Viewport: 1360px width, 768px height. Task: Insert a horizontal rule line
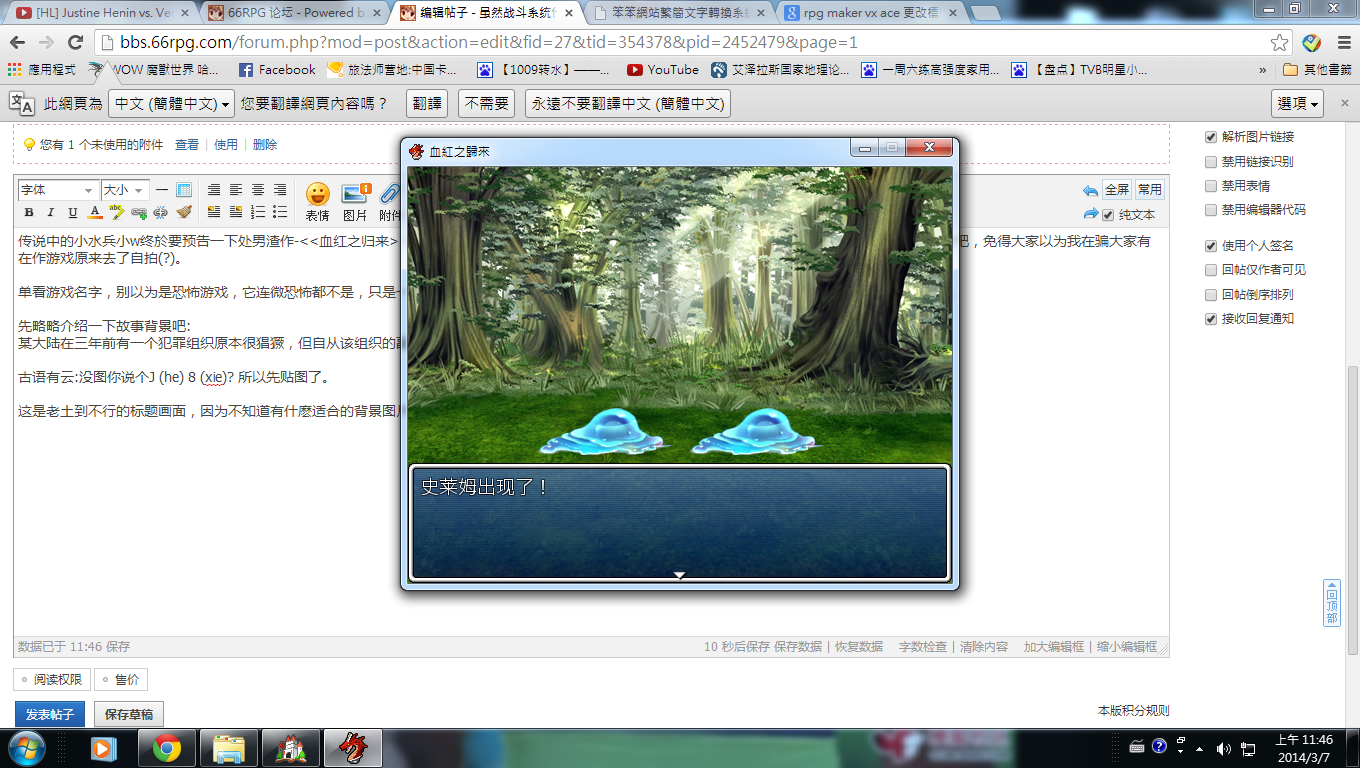[162, 190]
